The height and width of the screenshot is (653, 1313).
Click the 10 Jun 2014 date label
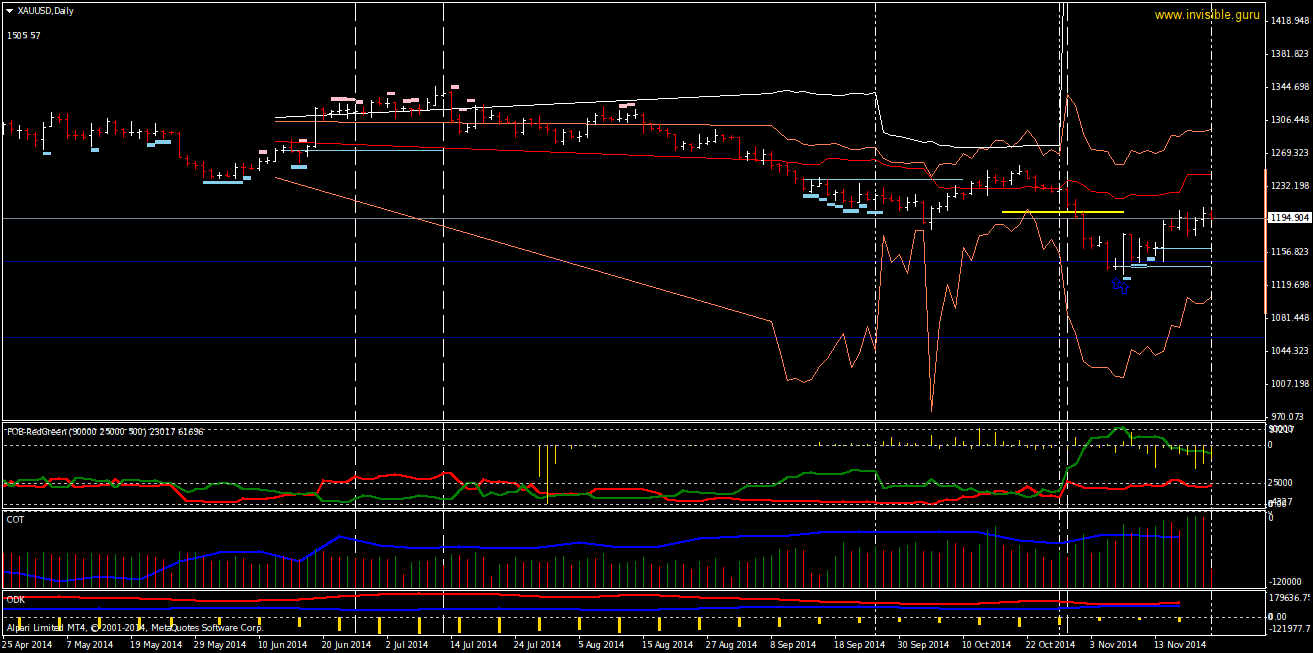283,645
